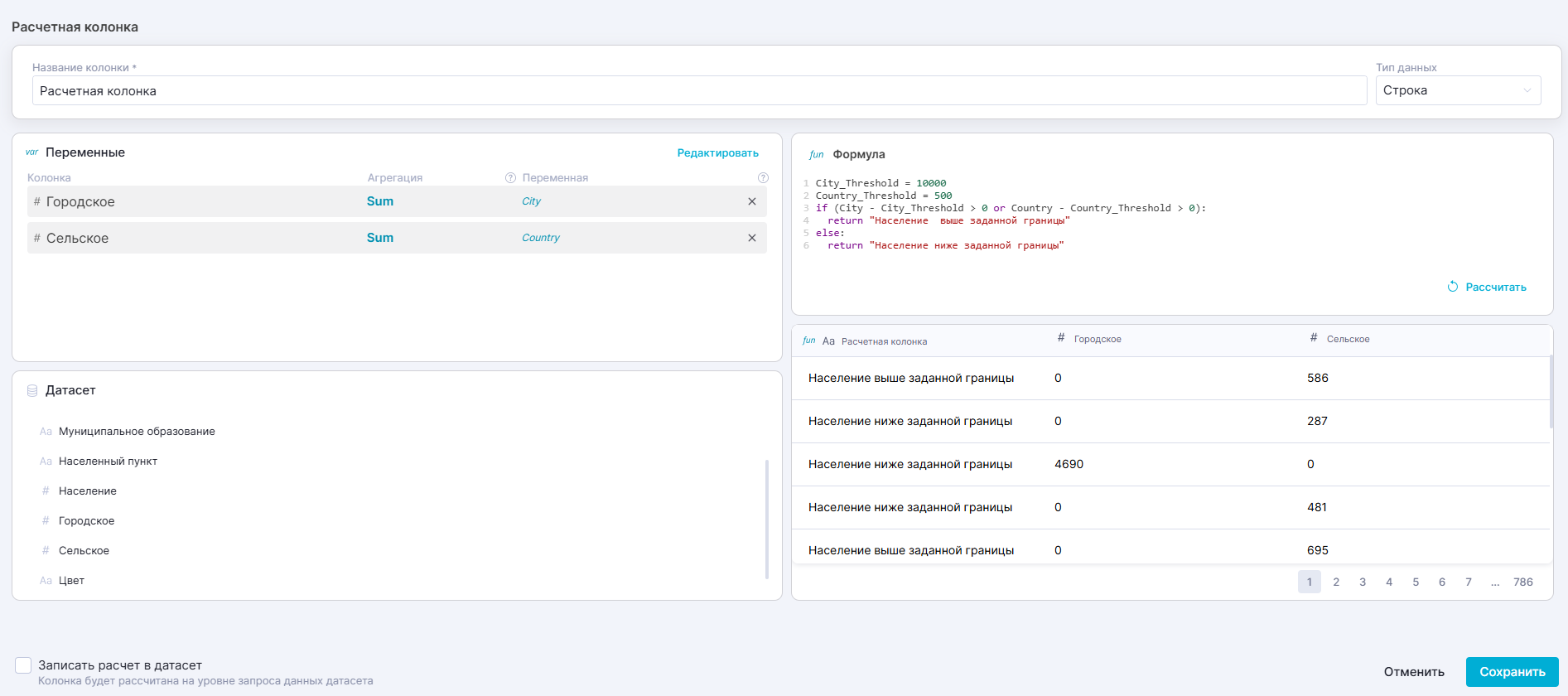
Task: Click the Рассчитать refresh icon
Action: (x=1452, y=287)
